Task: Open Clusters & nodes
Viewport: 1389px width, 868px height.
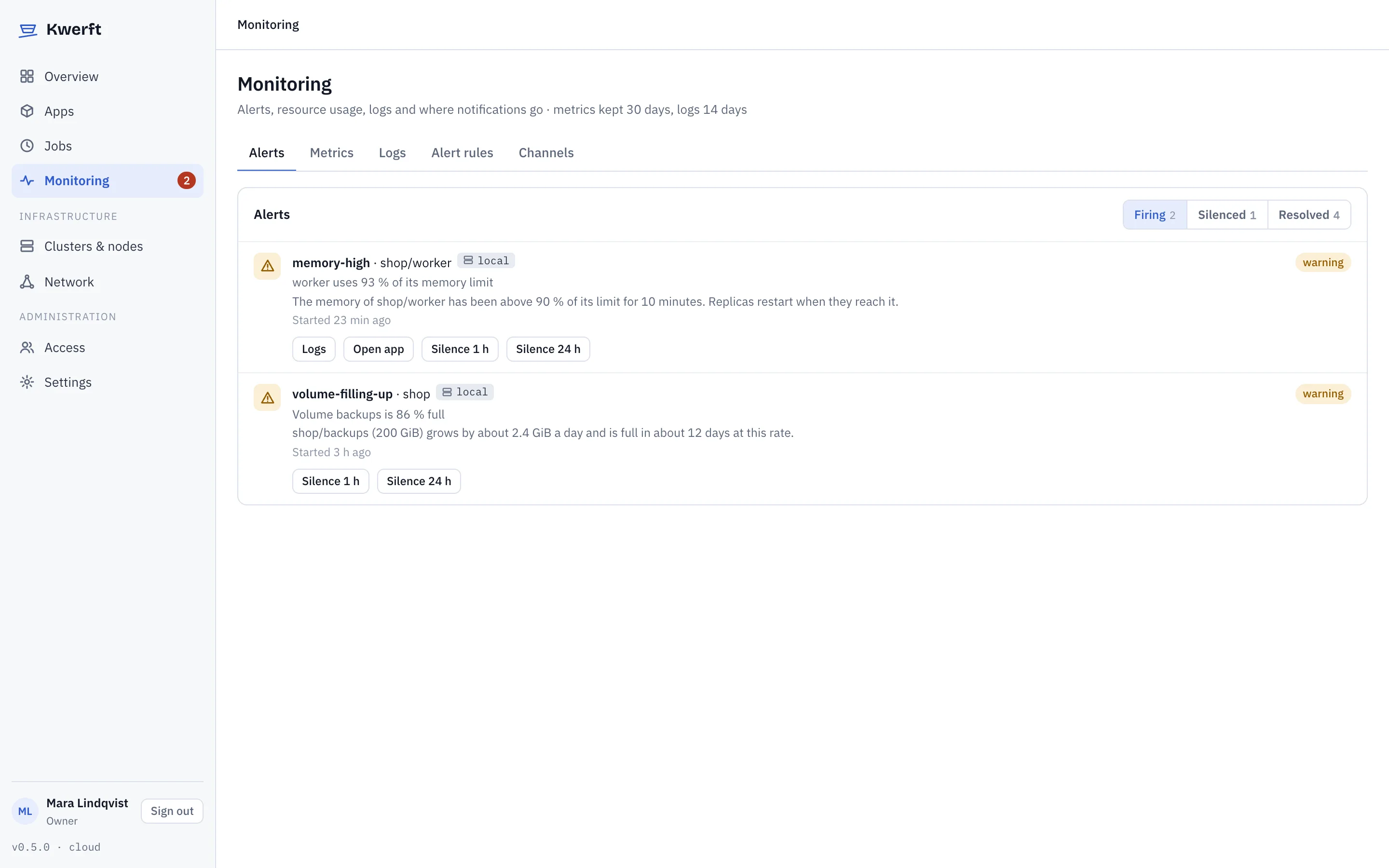Action: [x=108, y=246]
